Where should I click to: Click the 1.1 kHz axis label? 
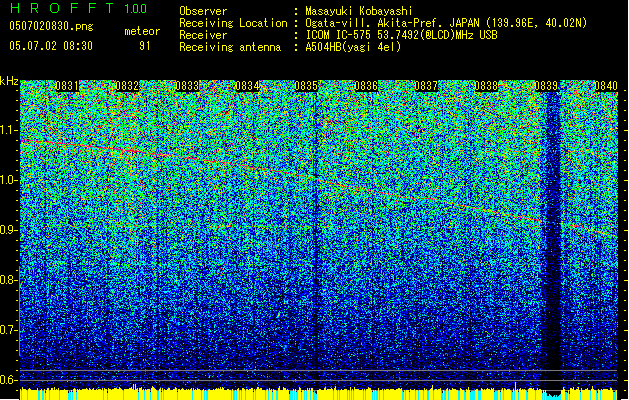click(x=8, y=130)
